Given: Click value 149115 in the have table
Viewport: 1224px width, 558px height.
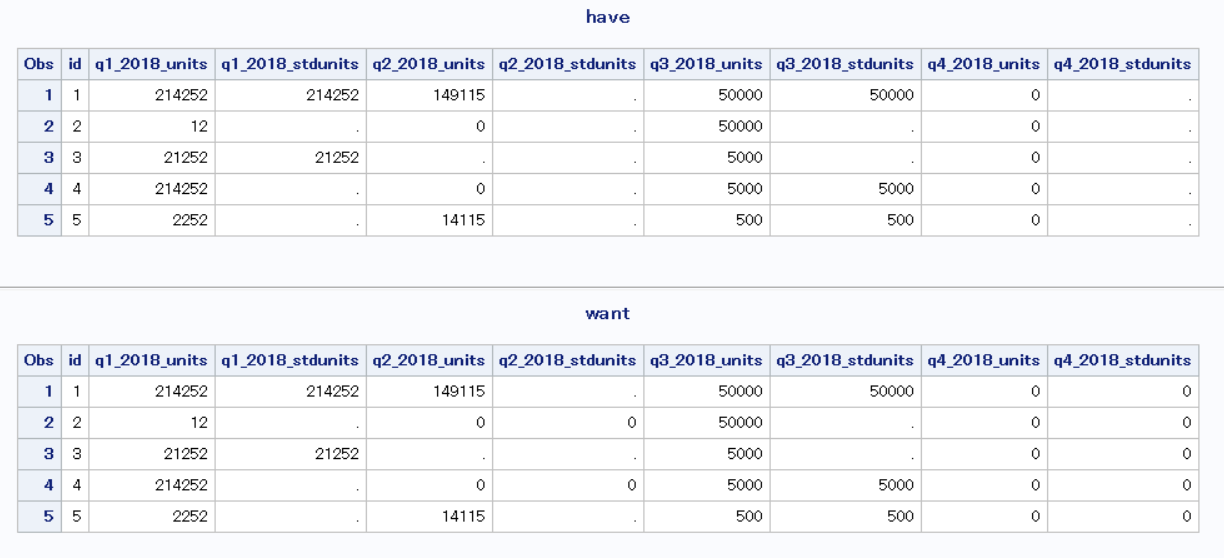Looking at the screenshot, I should (x=459, y=95).
